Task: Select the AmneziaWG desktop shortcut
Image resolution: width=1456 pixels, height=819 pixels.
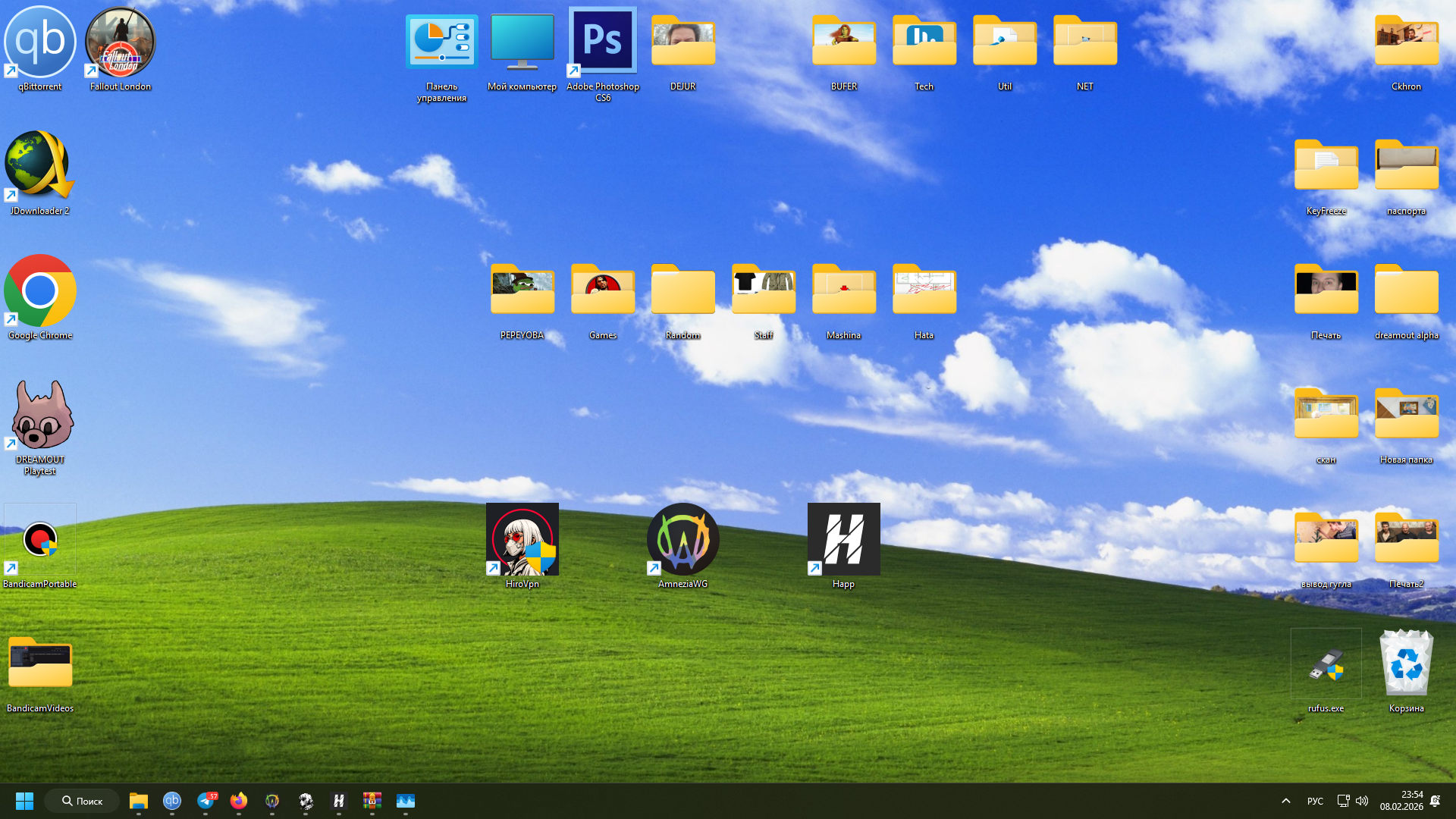Action: click(x=682, y=540)
